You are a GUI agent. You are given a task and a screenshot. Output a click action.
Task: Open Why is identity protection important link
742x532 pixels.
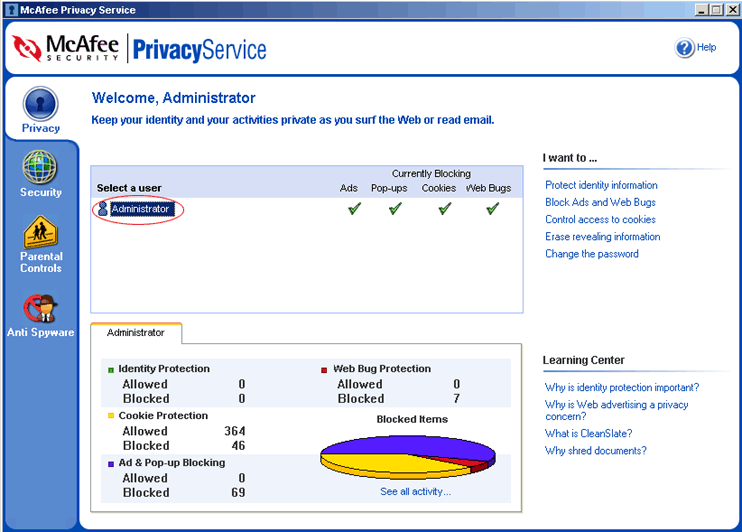pyautogui.click(x=622, y=387)
